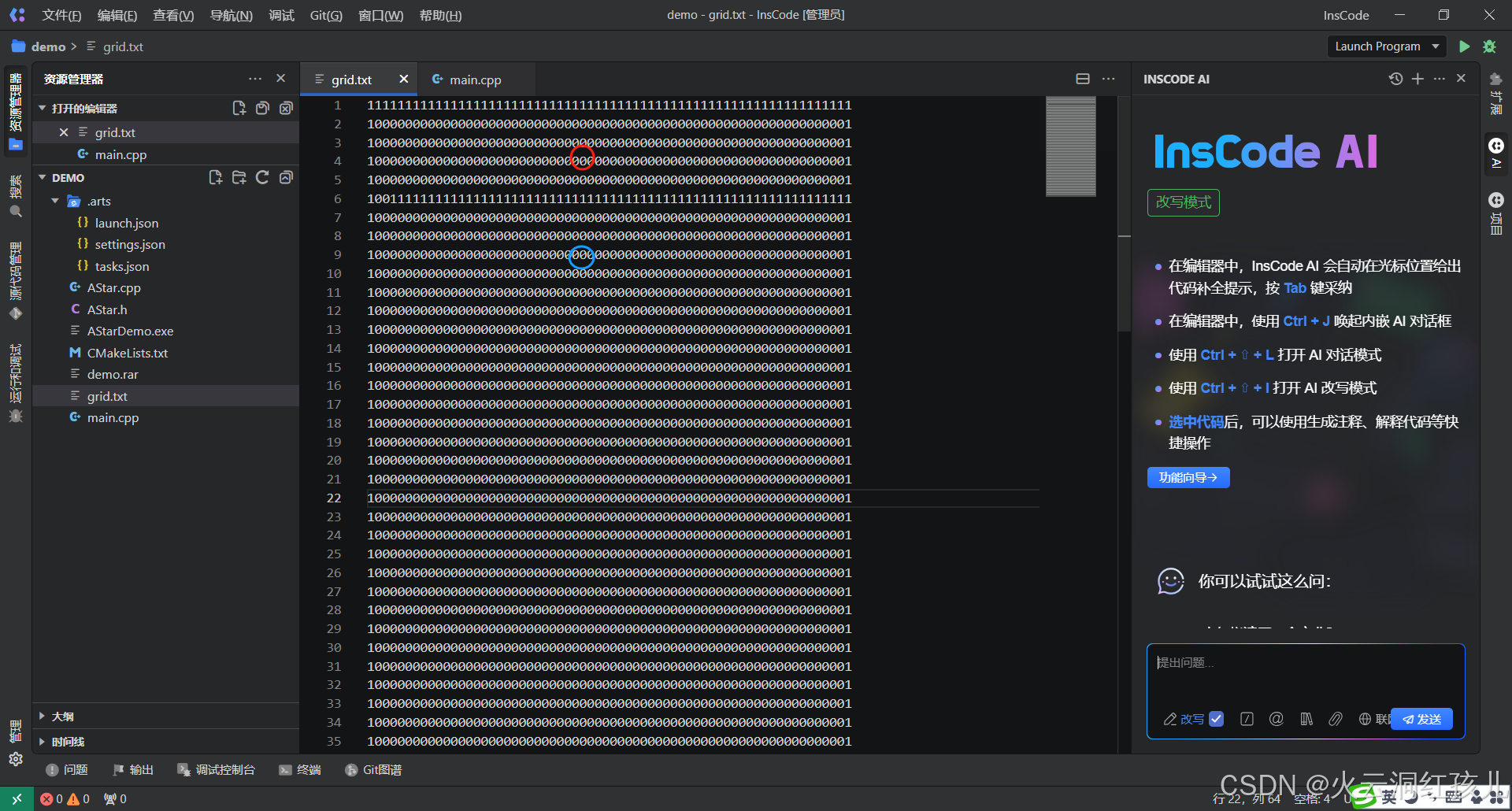Open Explorer panel more actions menu
The width and height of the screenshot is (1512, 811).
(x=255, y=79)
